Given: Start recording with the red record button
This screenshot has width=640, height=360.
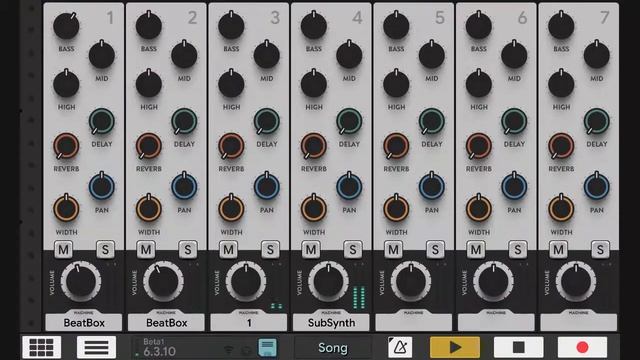Looking at the screenshot, I should (582, 347).
